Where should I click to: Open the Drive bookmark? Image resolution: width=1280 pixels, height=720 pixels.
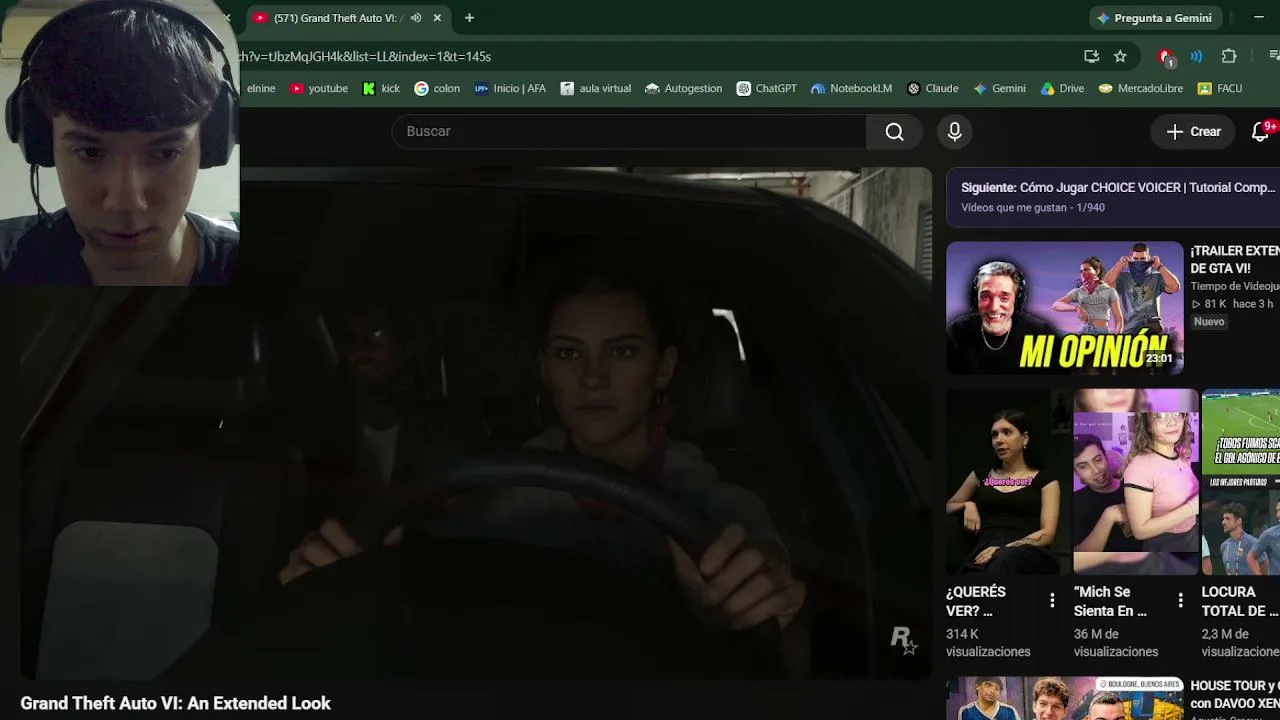pyautogui.click(x=1061, y=88)
